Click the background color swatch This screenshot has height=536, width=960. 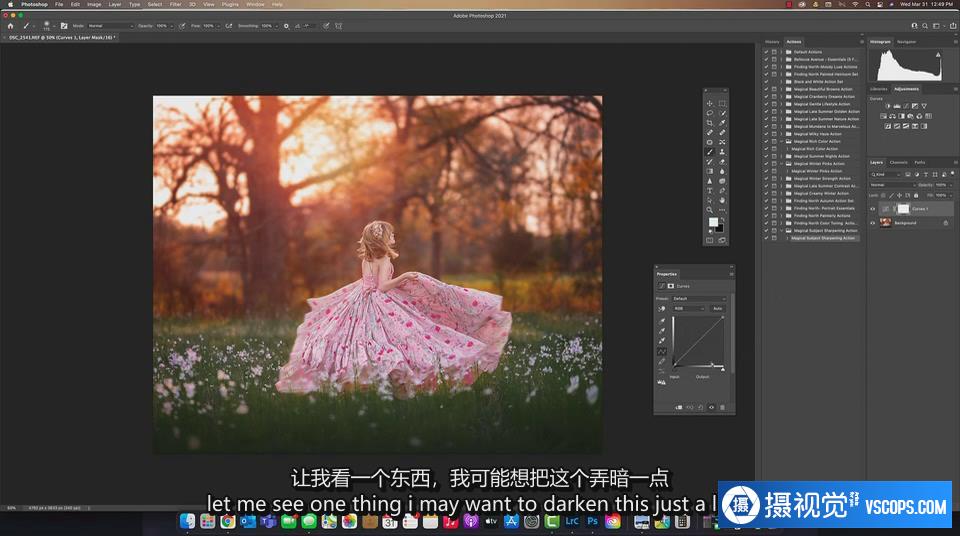(720, 228)
